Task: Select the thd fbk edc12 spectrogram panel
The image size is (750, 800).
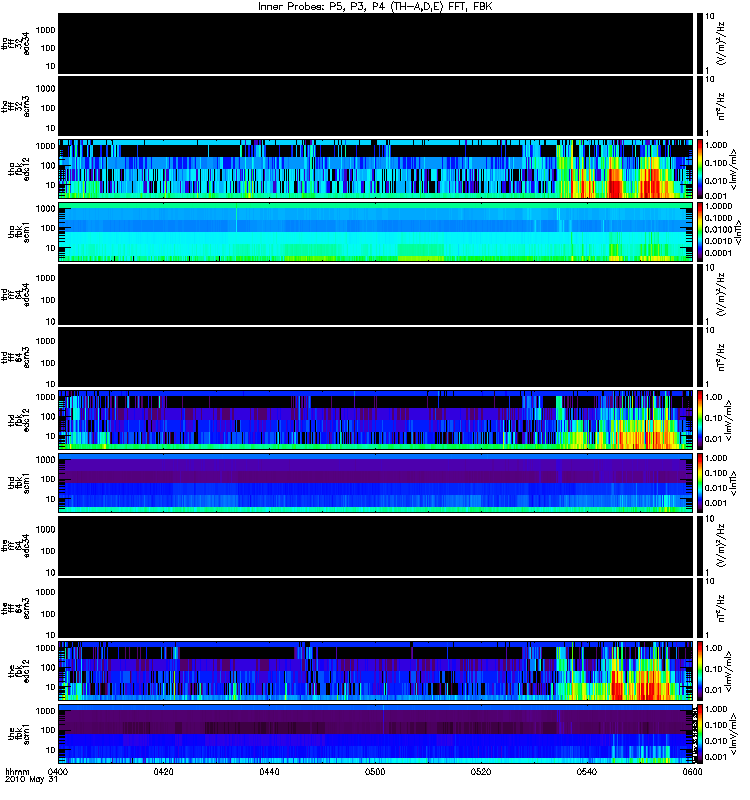Action: coord(376,420)
